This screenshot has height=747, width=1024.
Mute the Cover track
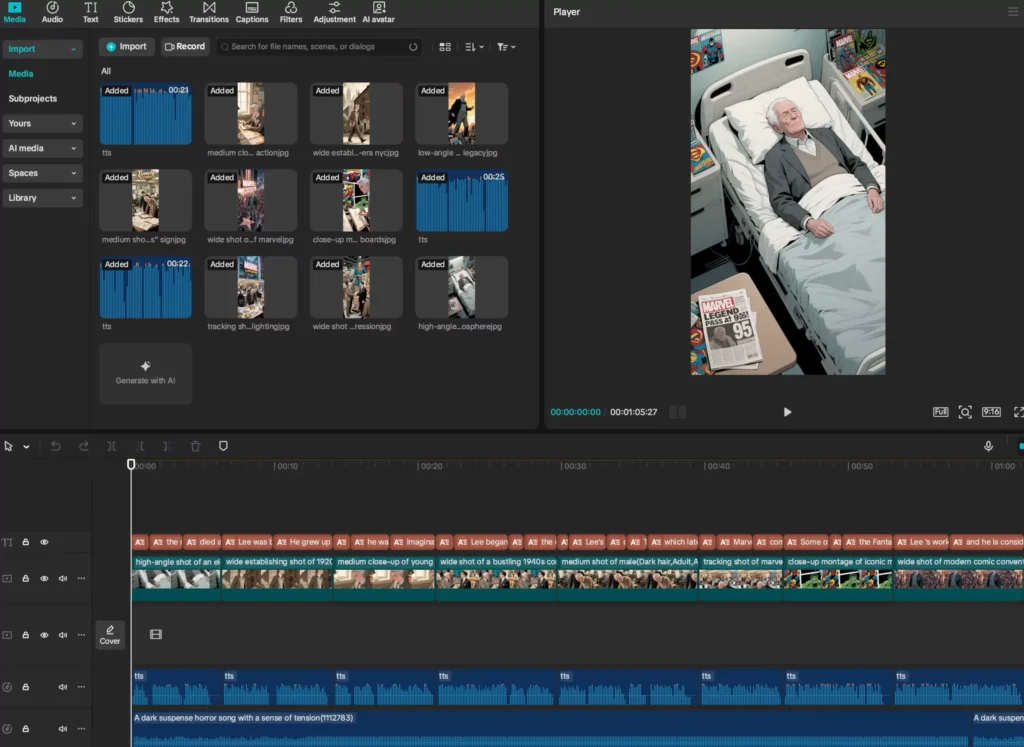(x=63, y=635)
